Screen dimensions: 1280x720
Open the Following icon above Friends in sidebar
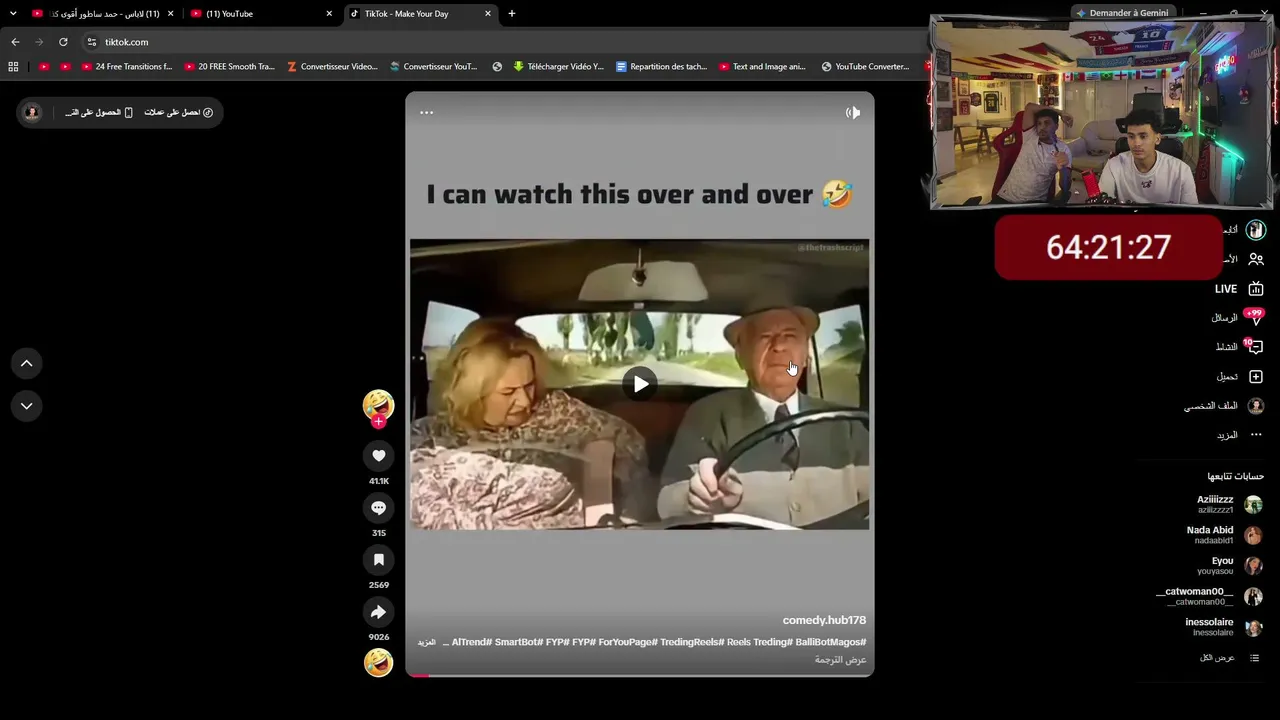[1256, 230]
